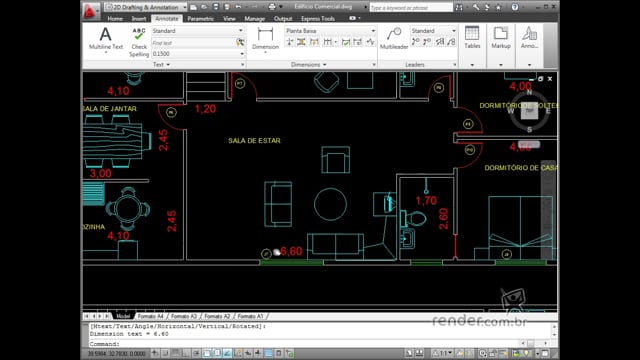Switch to the Formato A2 layout tab
This screenshot has height=360, width=640.
tap(217, 316)
